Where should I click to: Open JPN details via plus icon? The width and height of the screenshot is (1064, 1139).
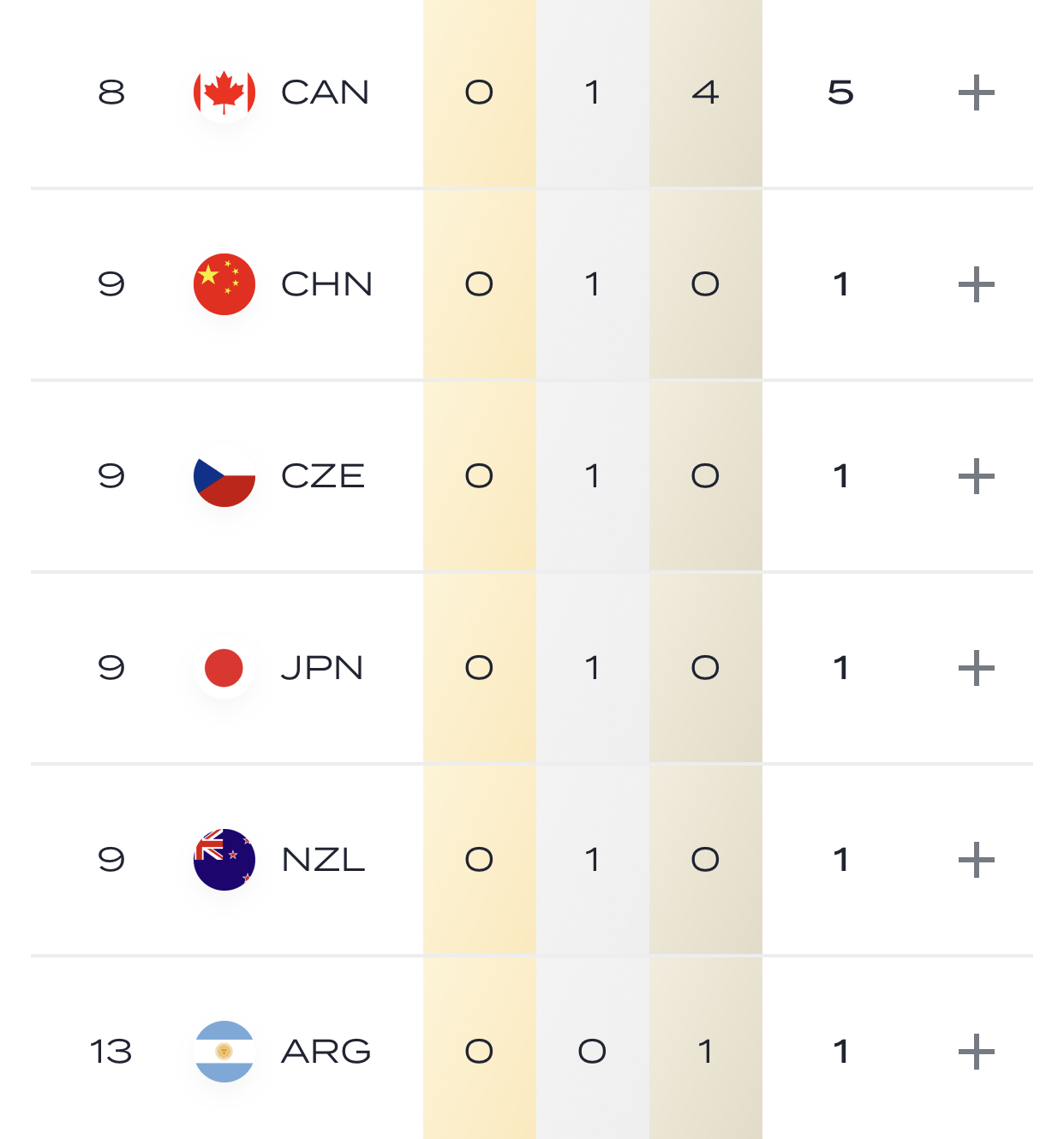click(x=977, y=668)
